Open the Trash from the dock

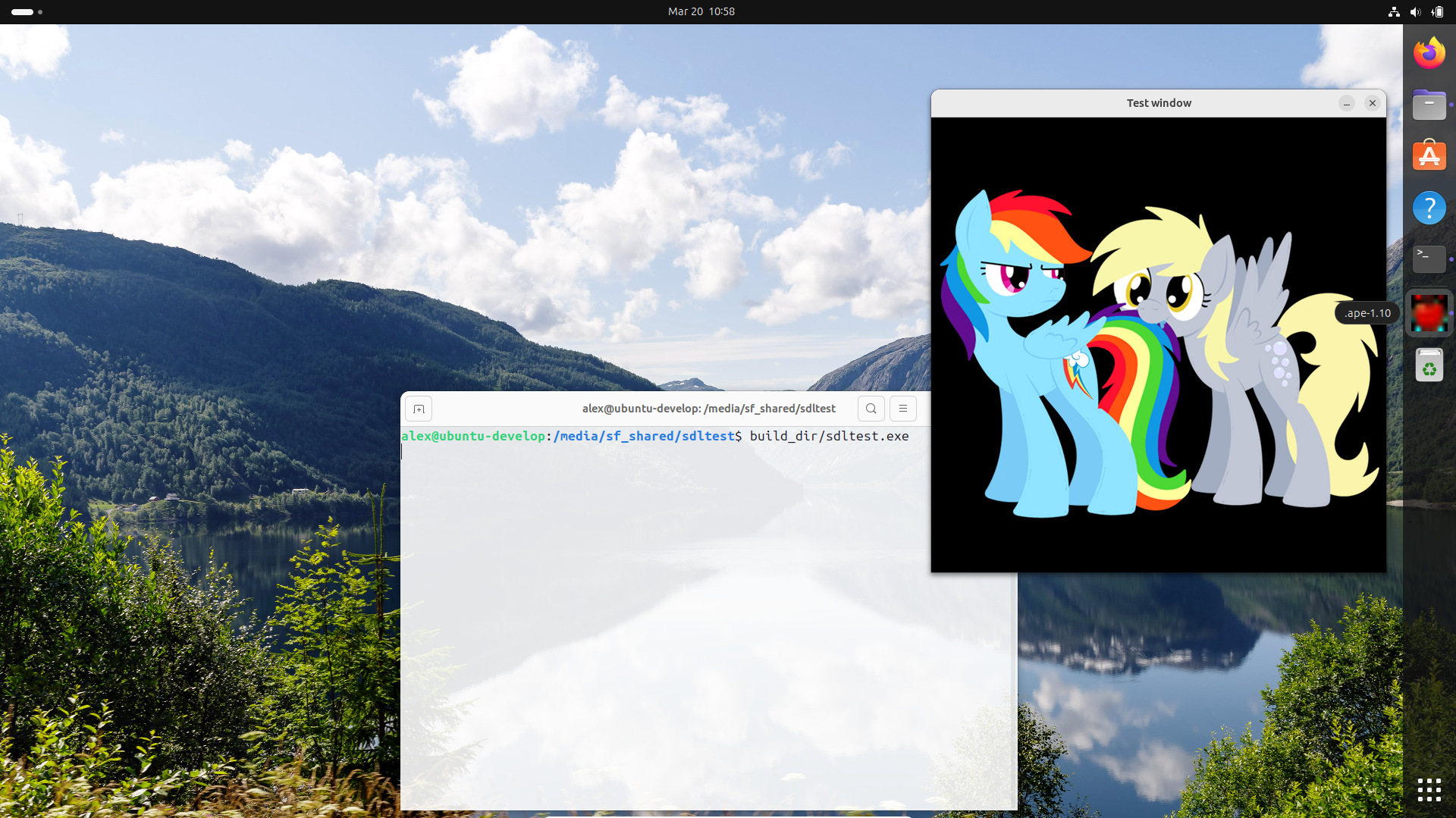point(1429,365)
